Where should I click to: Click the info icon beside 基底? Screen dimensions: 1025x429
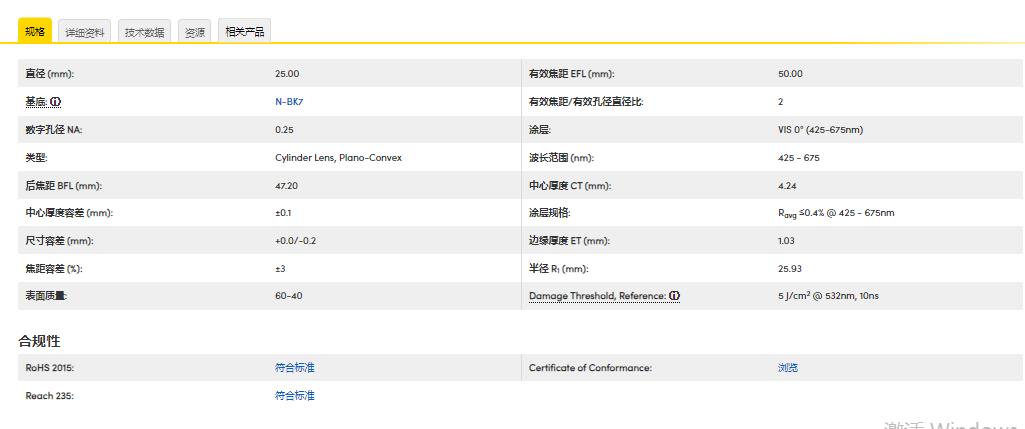(56, 102)
